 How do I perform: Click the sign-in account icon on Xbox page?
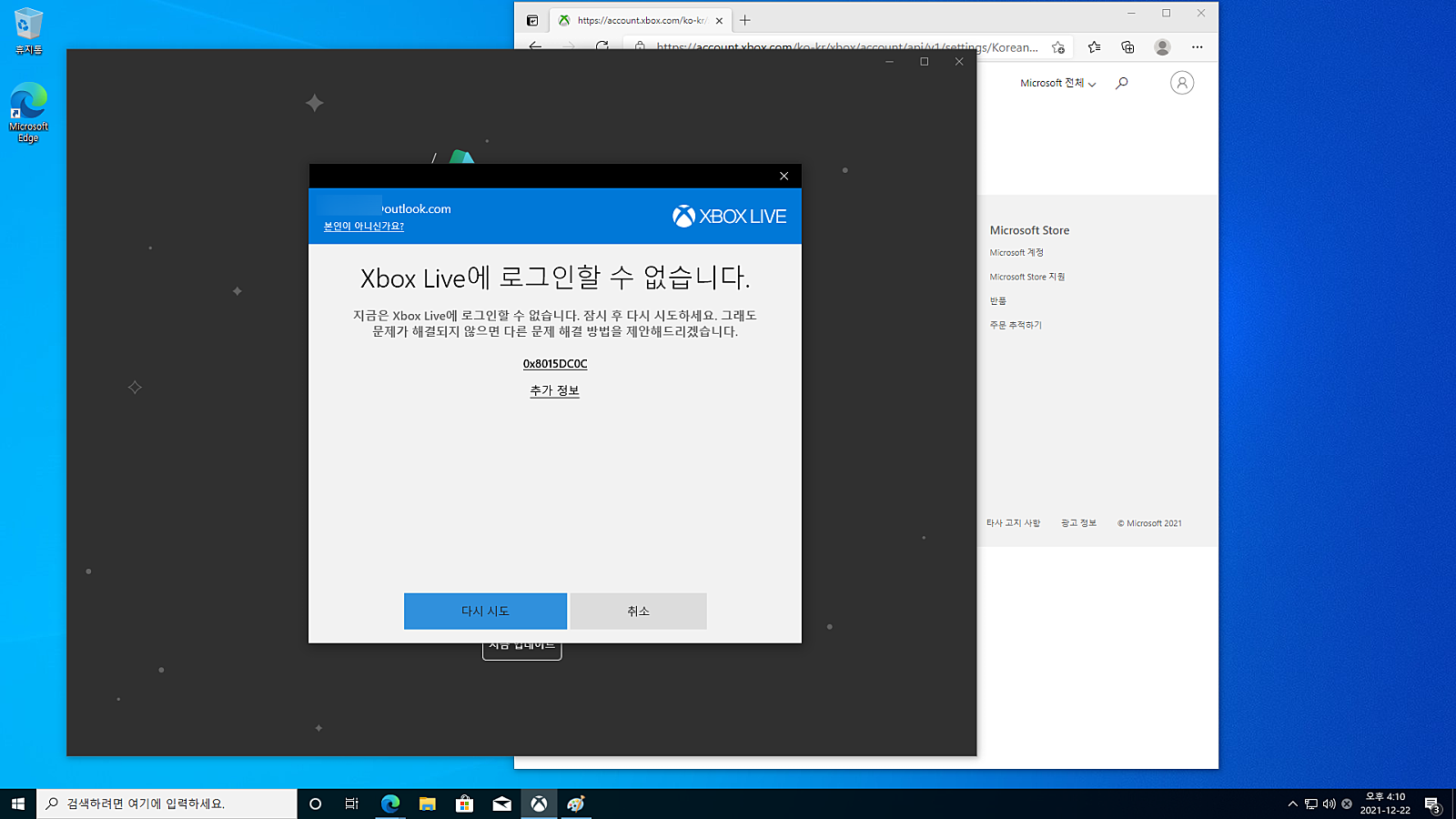point(1182,83)
